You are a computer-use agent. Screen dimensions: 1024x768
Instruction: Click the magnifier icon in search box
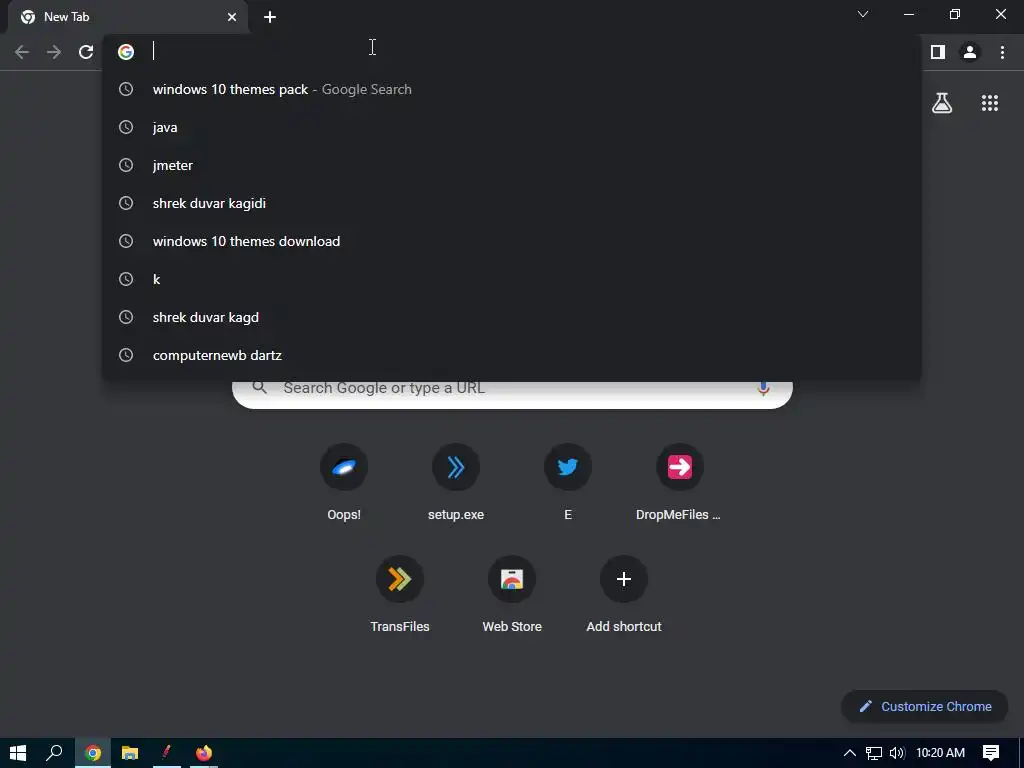(259, 388)
